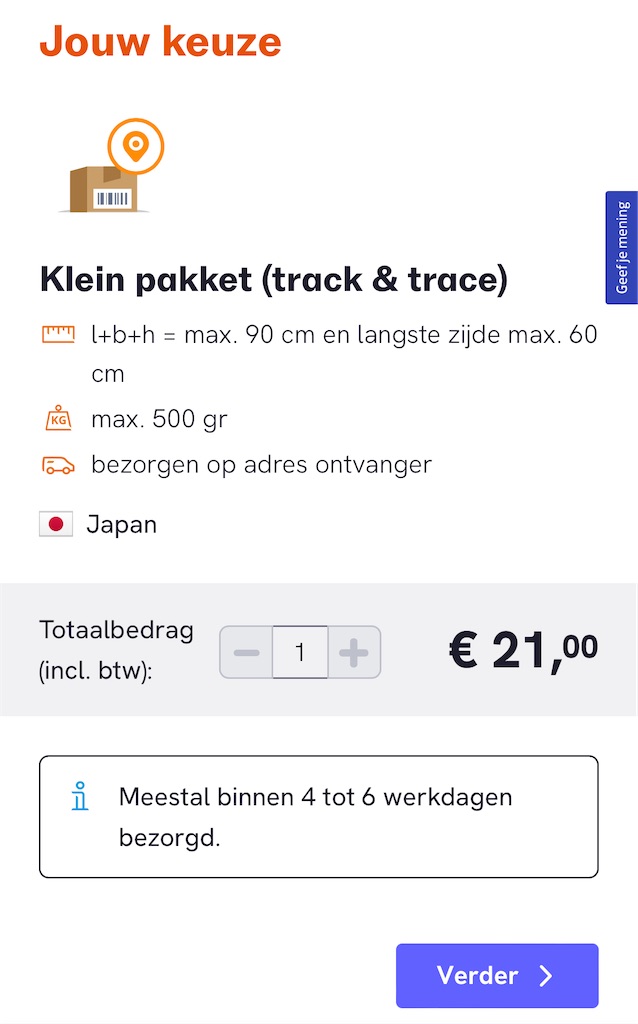
Task: Click the ruler dimensions icon
Action: click(58, 334)
